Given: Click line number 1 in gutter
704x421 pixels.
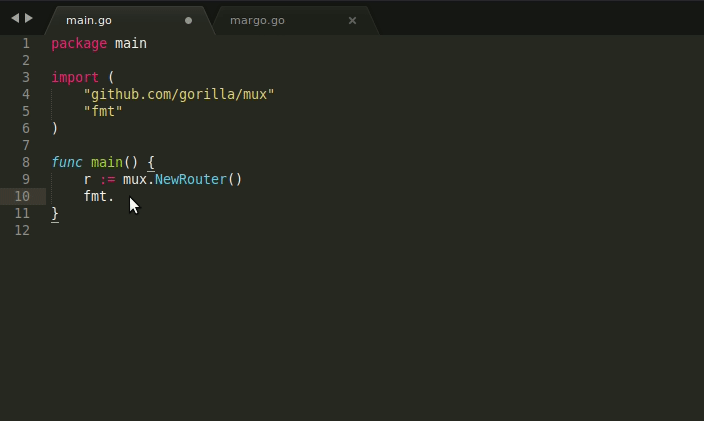Looking at the screenshot, I should (26, 44).
